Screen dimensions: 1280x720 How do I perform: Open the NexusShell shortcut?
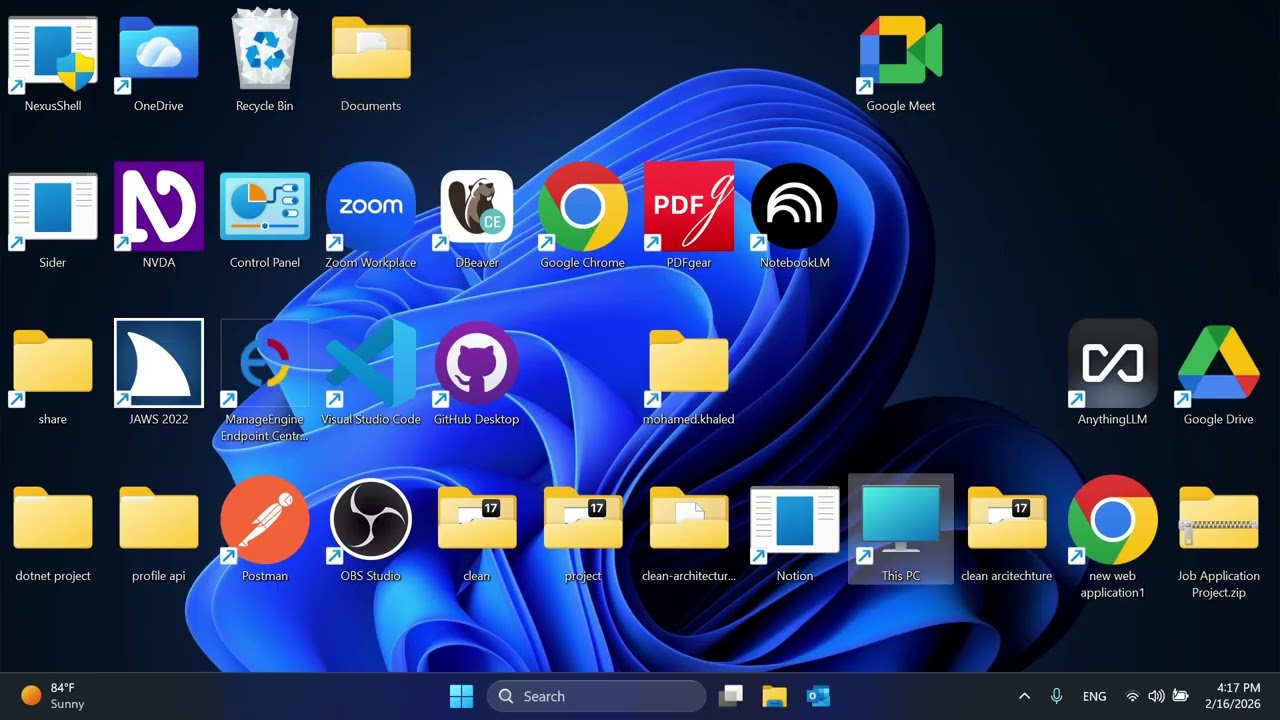[x=53, y=62]
